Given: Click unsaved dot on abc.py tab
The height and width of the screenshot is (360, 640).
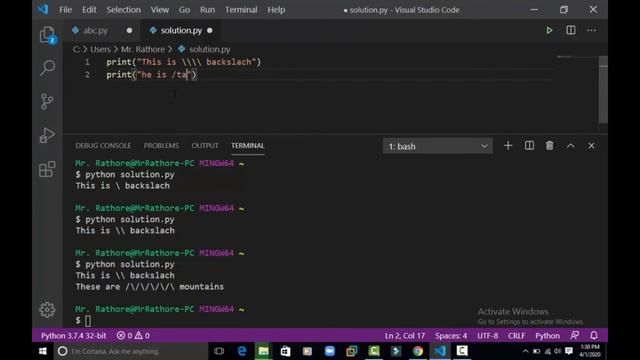Looking at the screenshot, I should tap(129, 31).
